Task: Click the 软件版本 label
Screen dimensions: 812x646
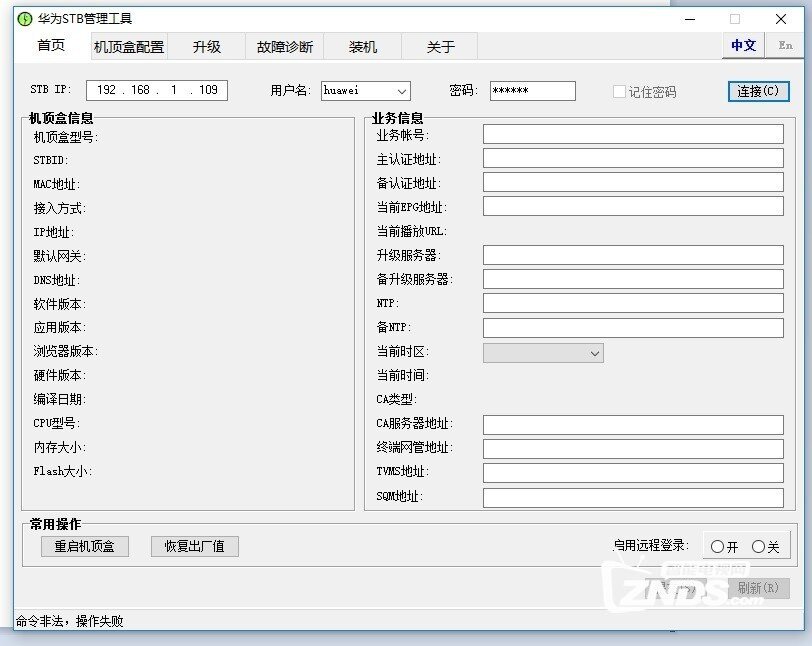Action: point(60,304)
